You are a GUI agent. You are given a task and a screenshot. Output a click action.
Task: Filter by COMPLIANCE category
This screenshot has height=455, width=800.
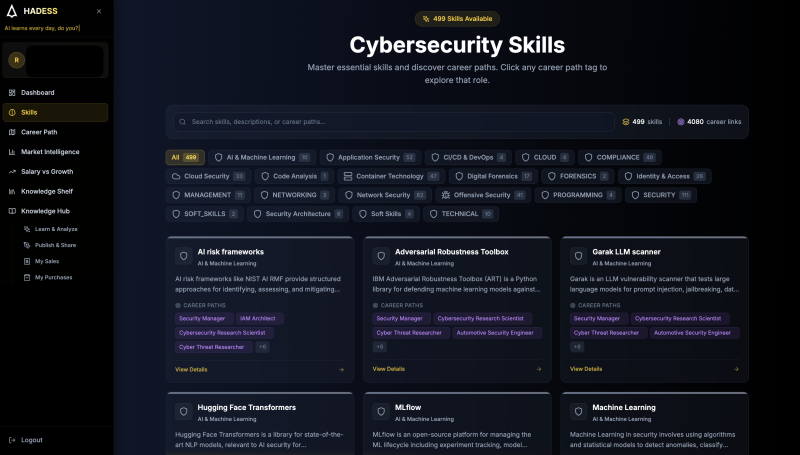coord(620,158)
